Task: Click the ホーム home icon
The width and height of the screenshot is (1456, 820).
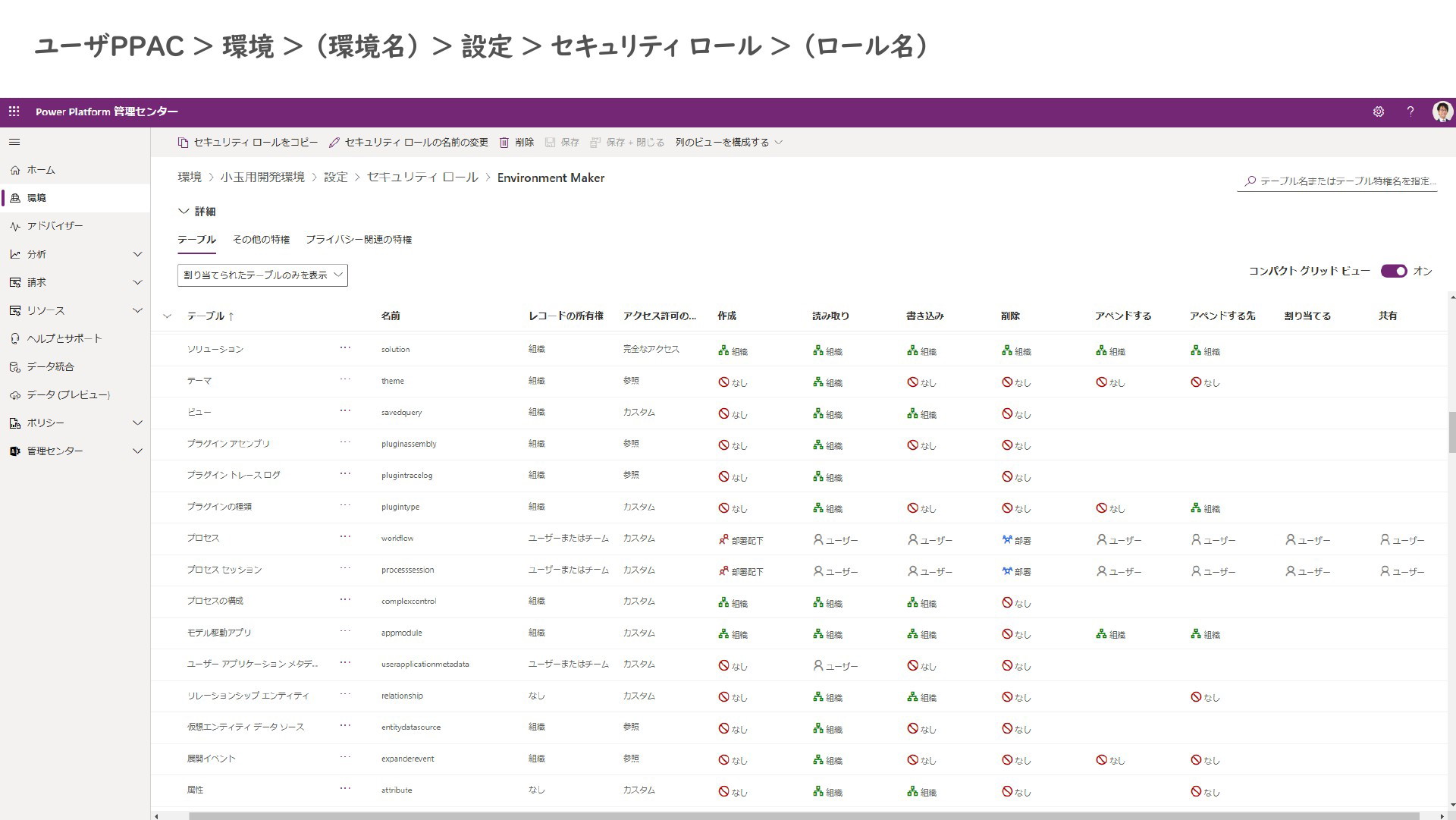Action: click(x=15, y=170)
